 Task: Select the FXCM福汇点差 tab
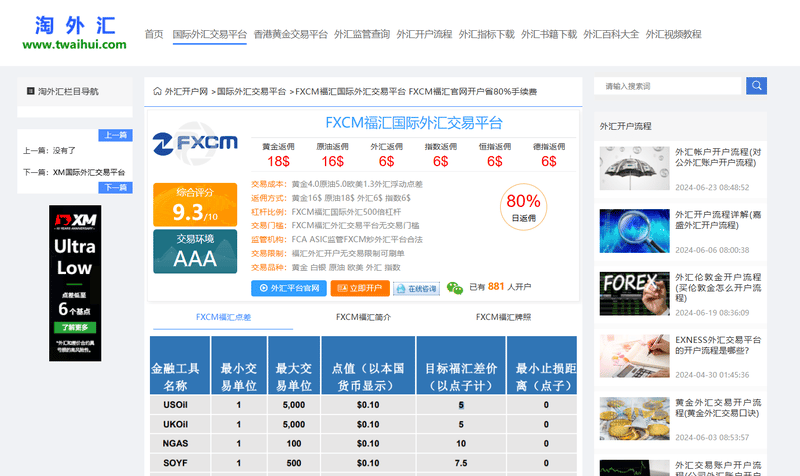pyautogui.click(x=223, y=317)
